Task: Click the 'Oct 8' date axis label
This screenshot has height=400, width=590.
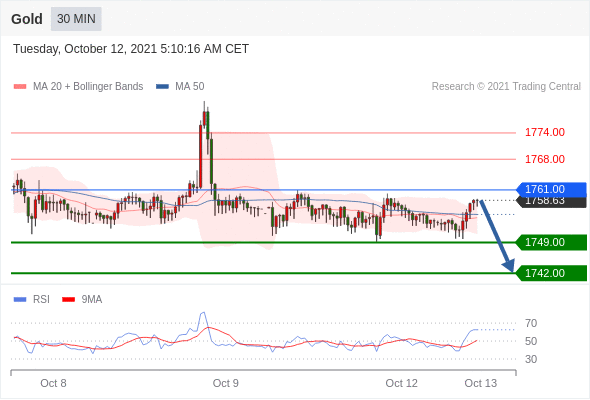Action: [x=53, y=383]
